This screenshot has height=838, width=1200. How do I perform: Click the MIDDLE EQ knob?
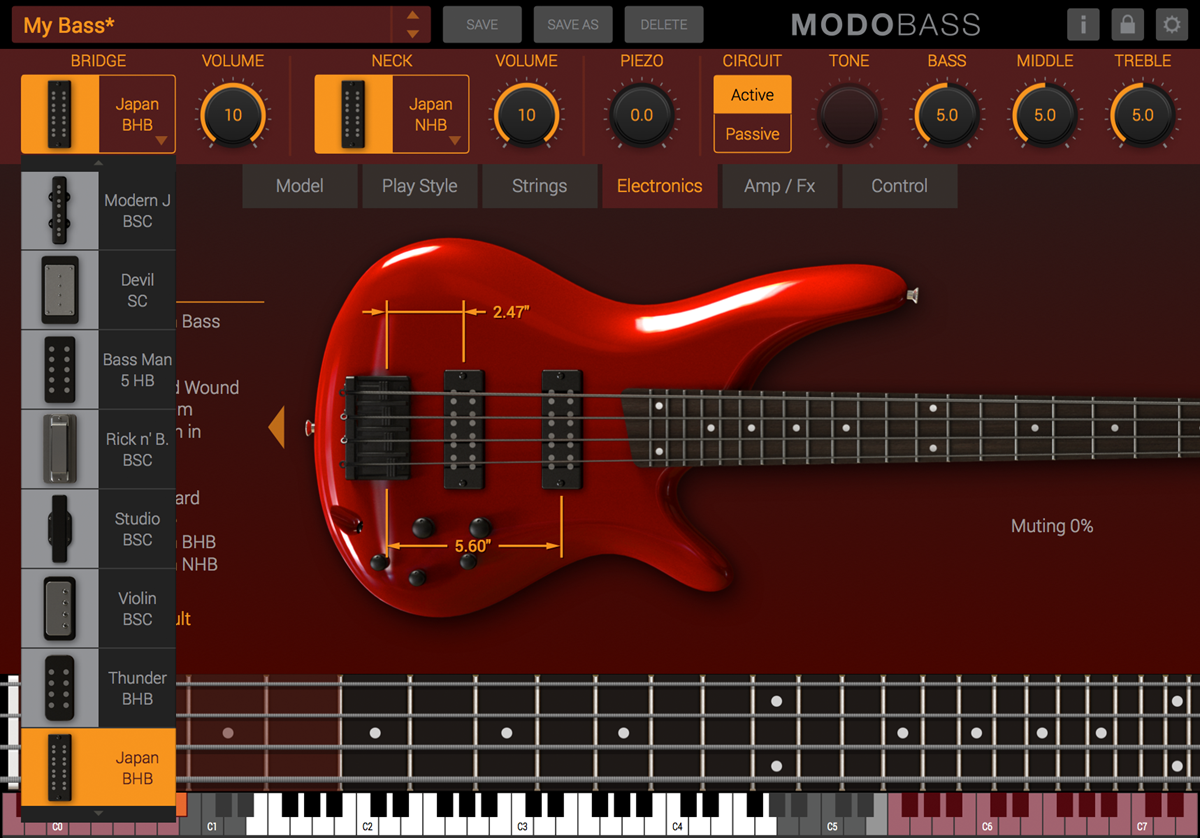tap(1044, 115)
